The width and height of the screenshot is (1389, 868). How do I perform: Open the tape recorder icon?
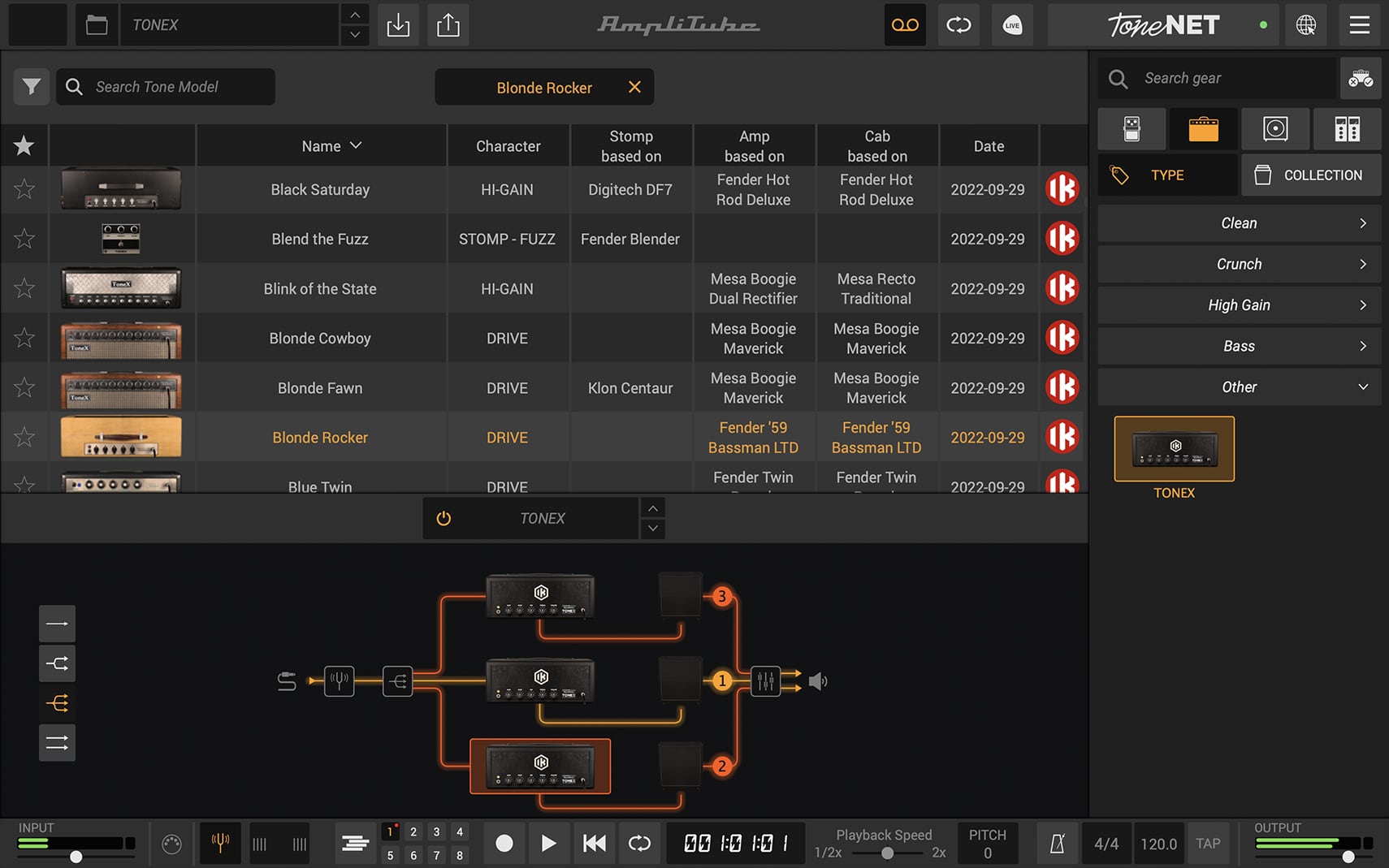905,25
